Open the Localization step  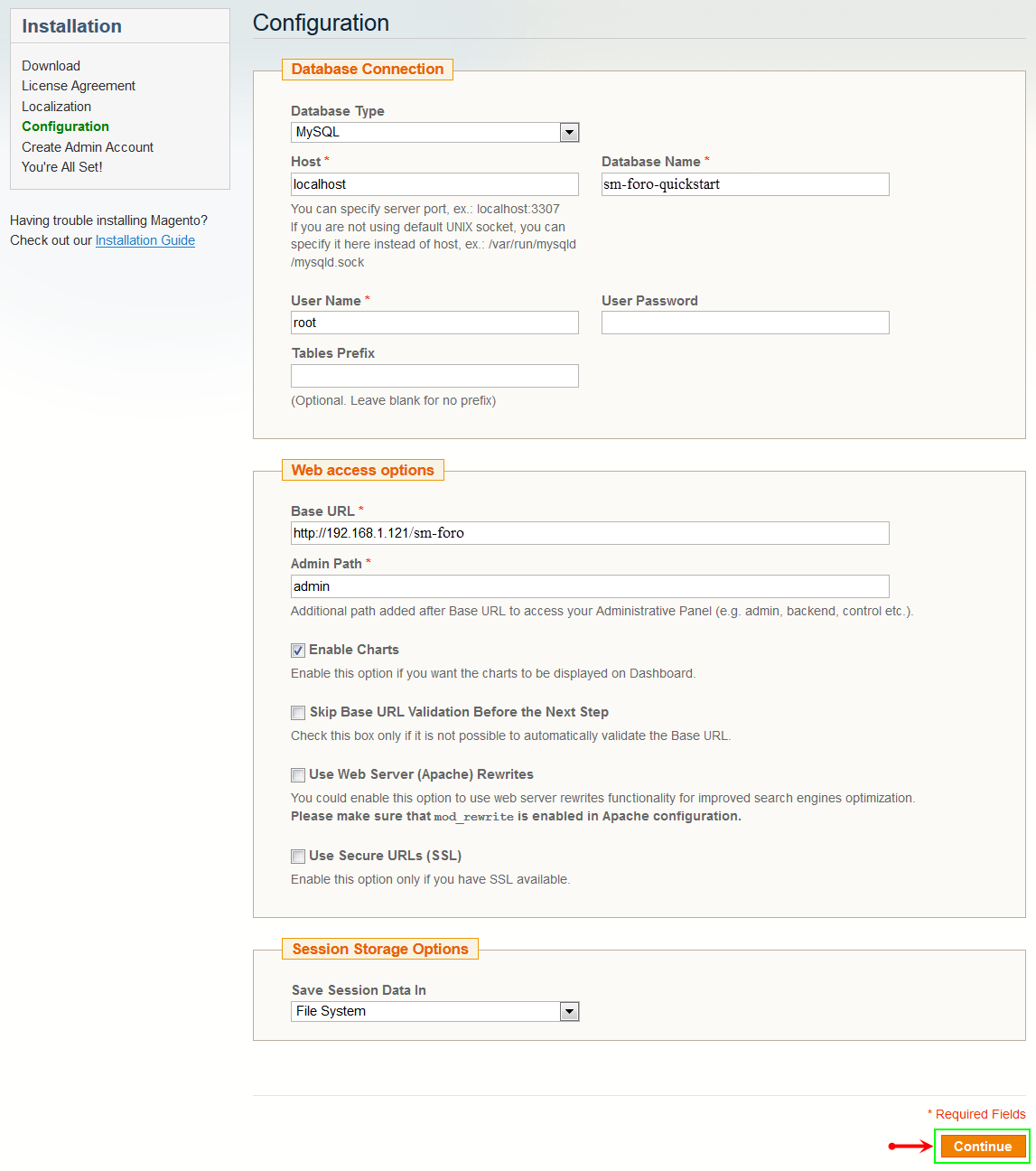[x=57, y=107]
